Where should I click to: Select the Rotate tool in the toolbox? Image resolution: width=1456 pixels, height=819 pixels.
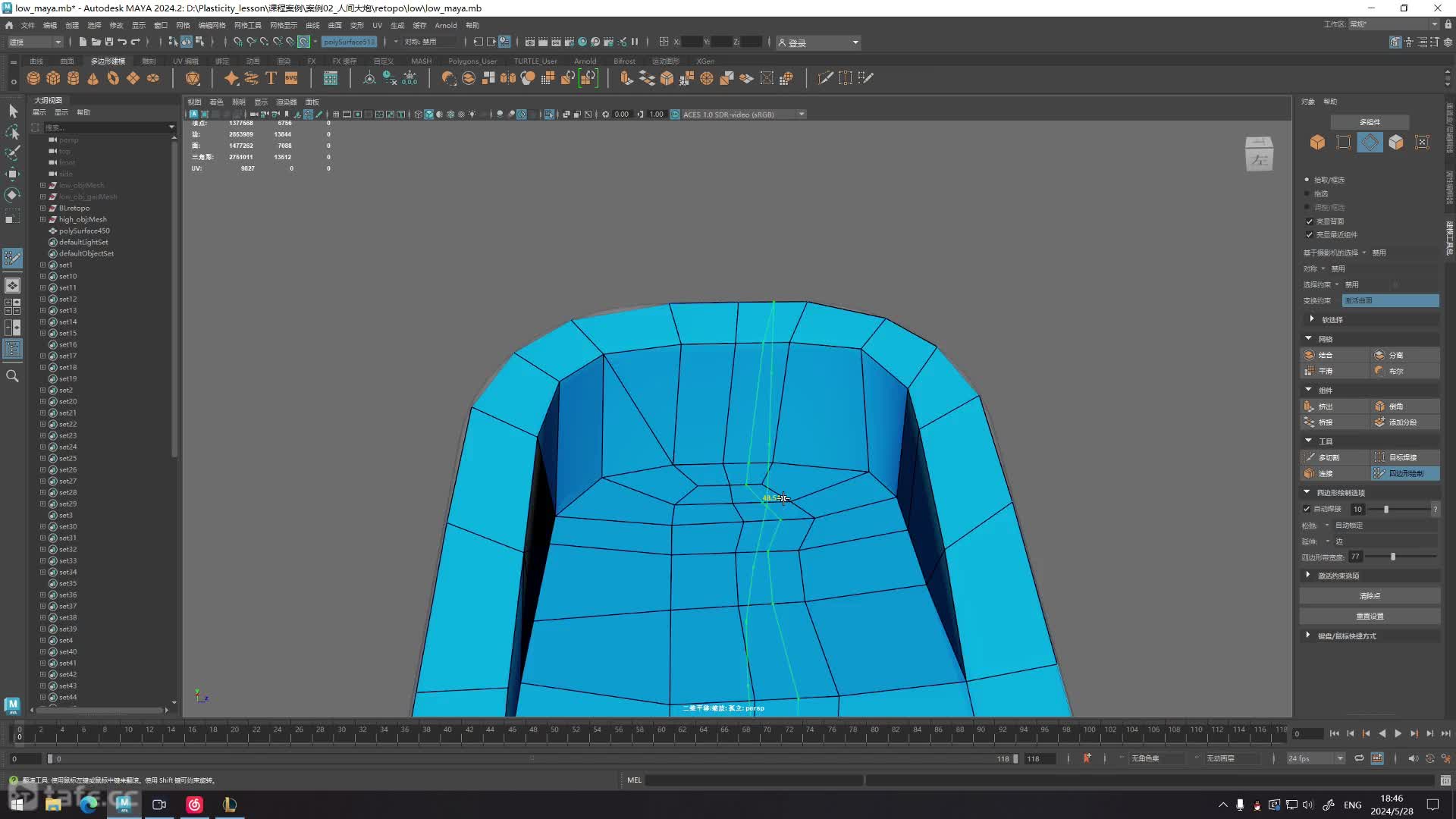coord(12,196)
